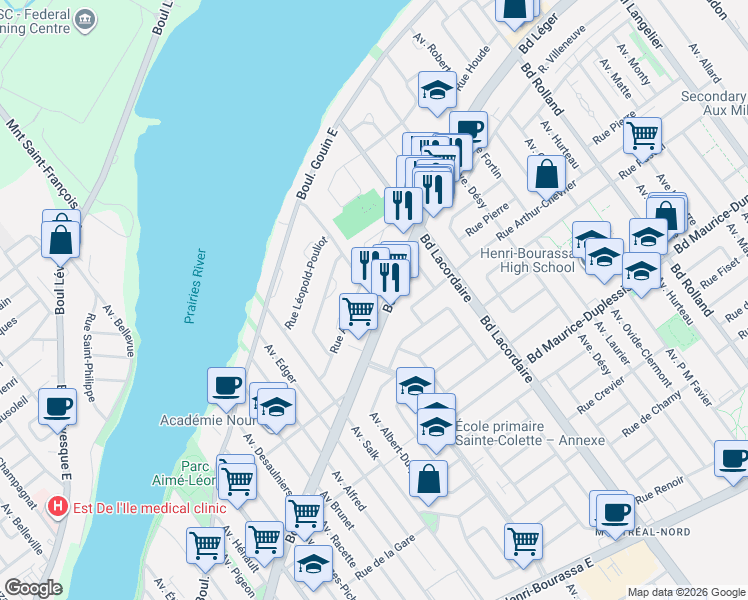Click the Map data ©2026 Google attribution
The width and height of the screenshot is (748, 600).
pyautogui.click(x=687, y=592)
